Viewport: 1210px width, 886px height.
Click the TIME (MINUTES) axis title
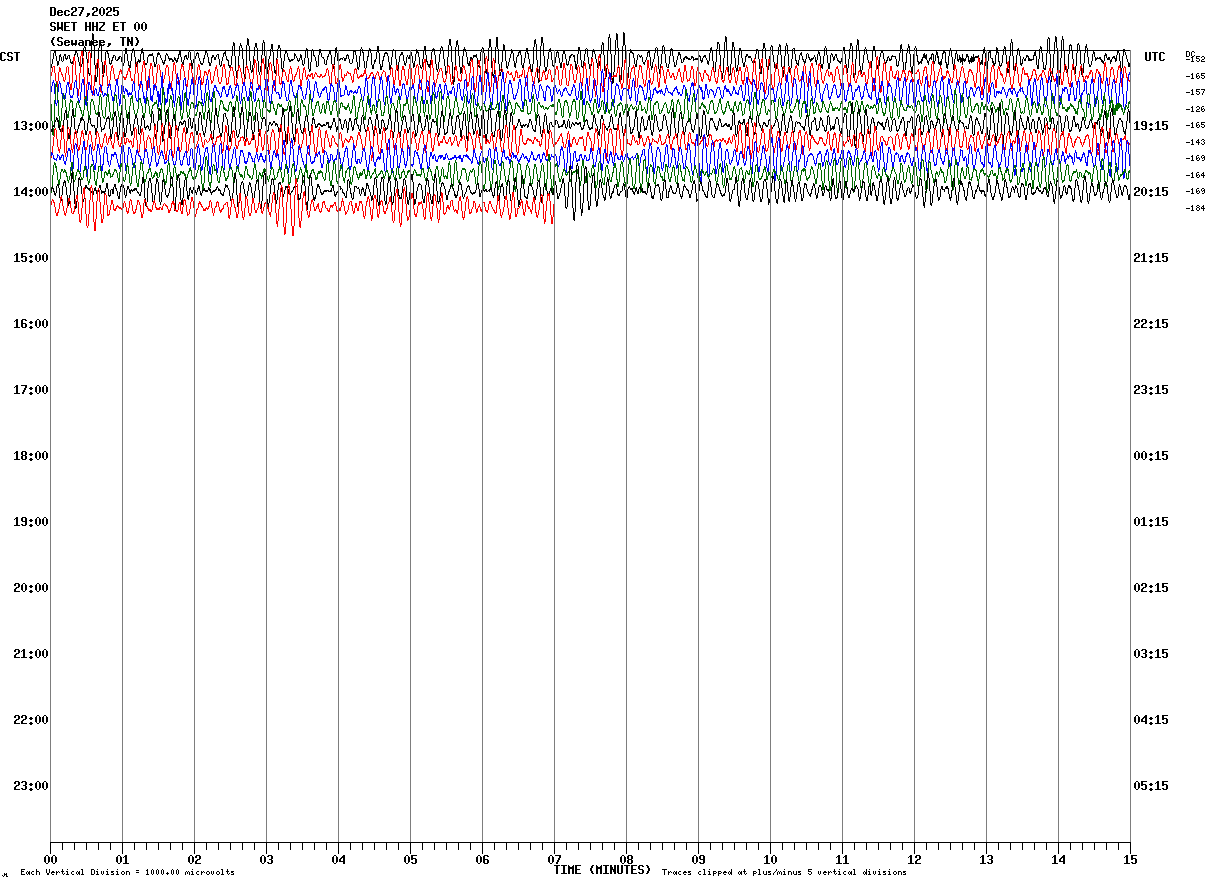[602, 870]
